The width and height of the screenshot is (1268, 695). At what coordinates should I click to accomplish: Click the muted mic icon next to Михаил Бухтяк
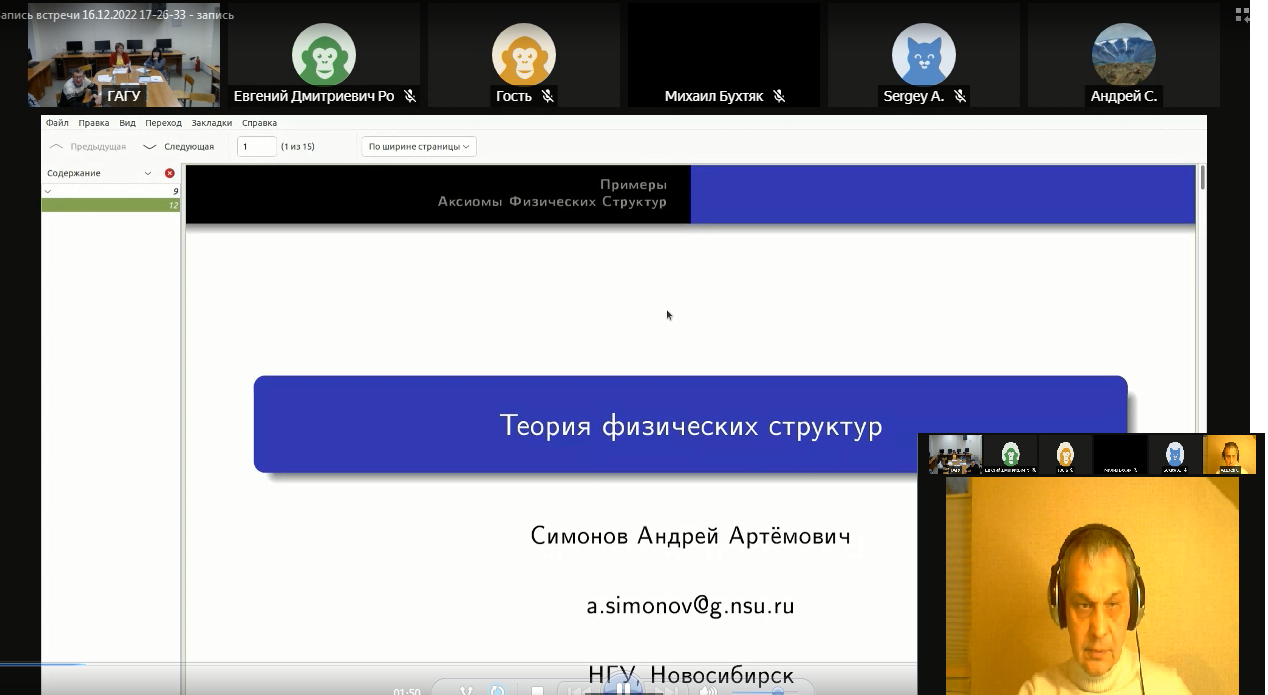(779, 97)
